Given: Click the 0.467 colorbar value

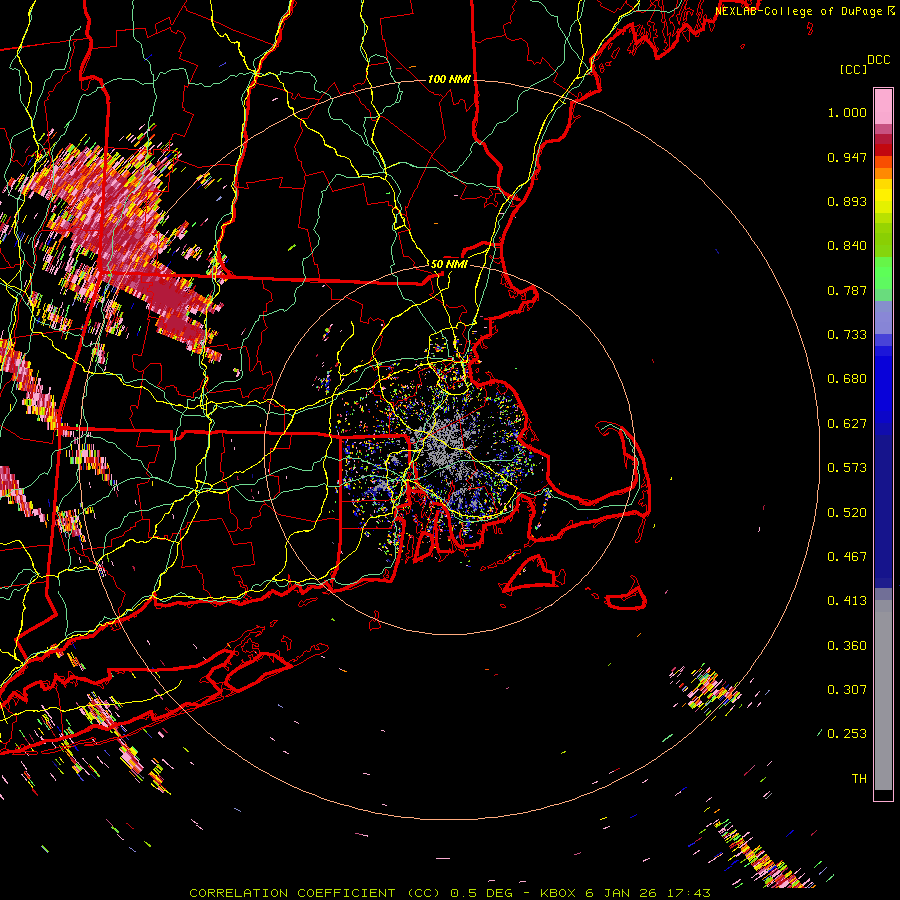Looking at the screenshot, I should (847, 557).
